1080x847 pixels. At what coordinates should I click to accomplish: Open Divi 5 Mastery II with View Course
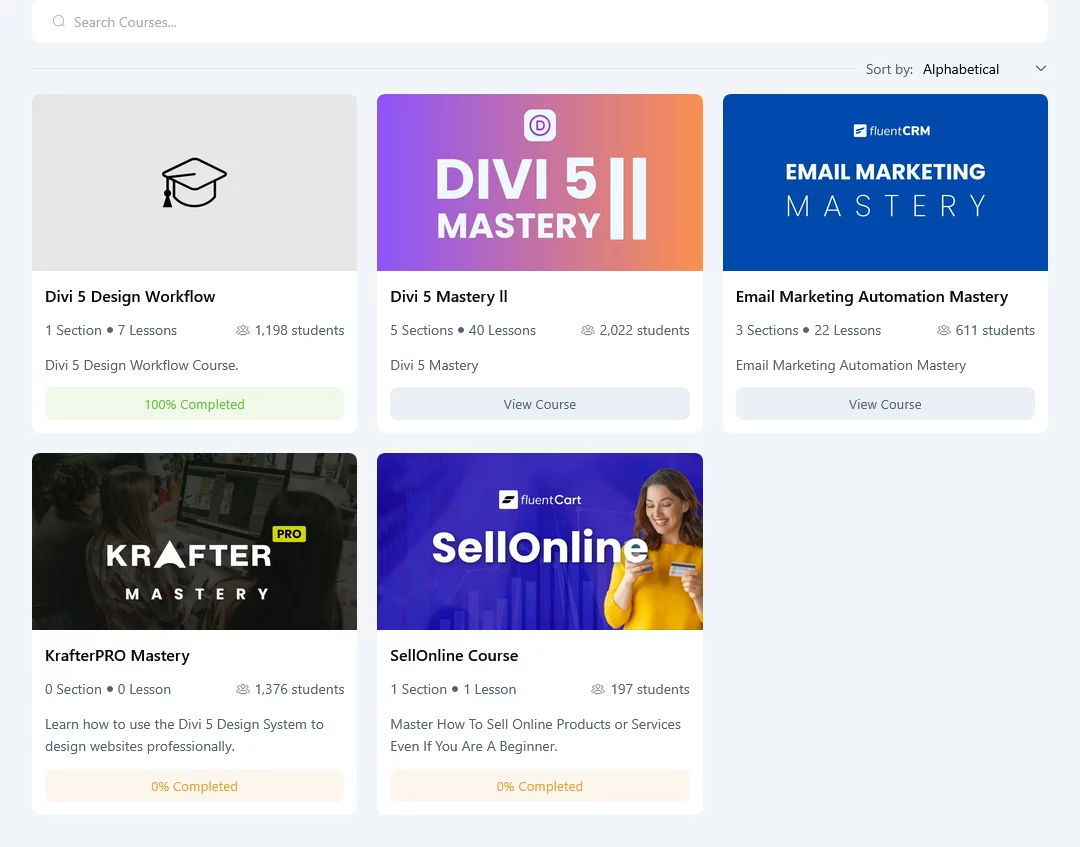point(540,404)
